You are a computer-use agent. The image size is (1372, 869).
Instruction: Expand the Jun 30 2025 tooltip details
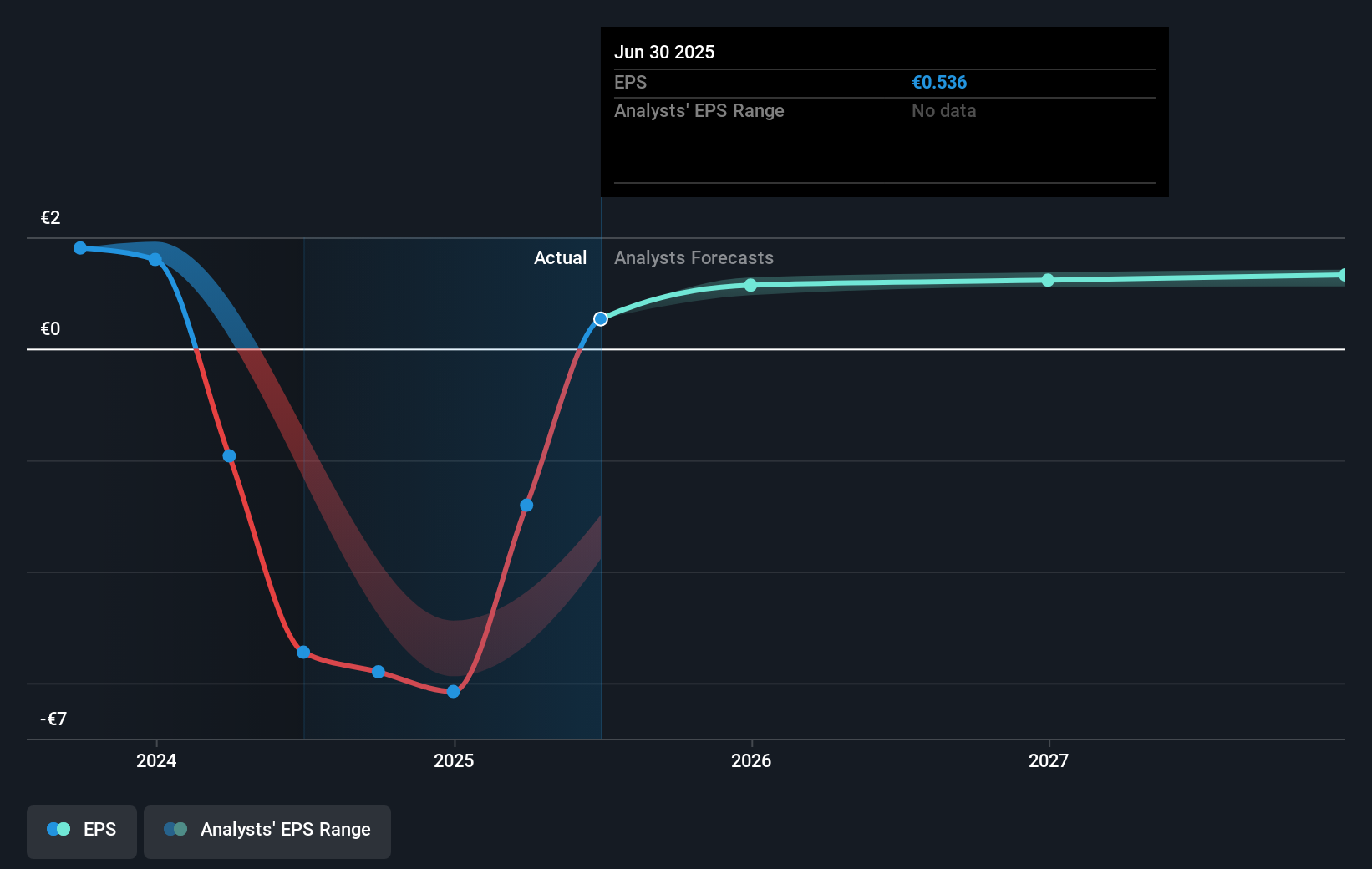coord(665,52)
